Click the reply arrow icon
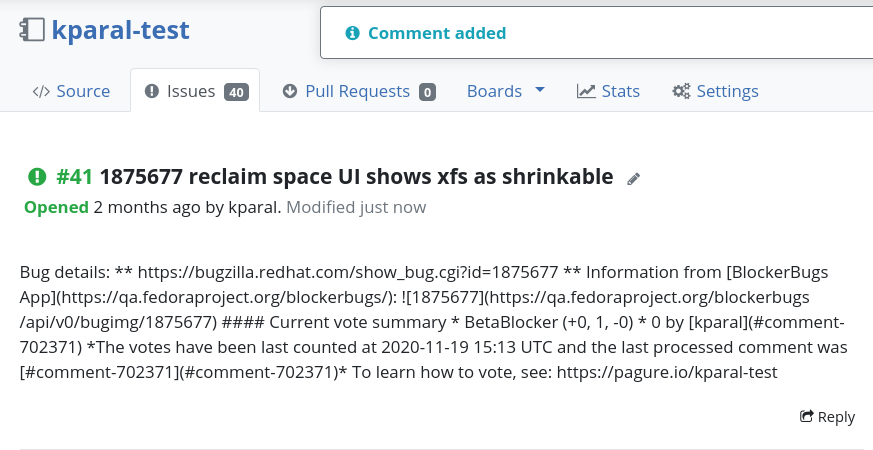Screen dimensions: 873x450 (x=806, y=416)
